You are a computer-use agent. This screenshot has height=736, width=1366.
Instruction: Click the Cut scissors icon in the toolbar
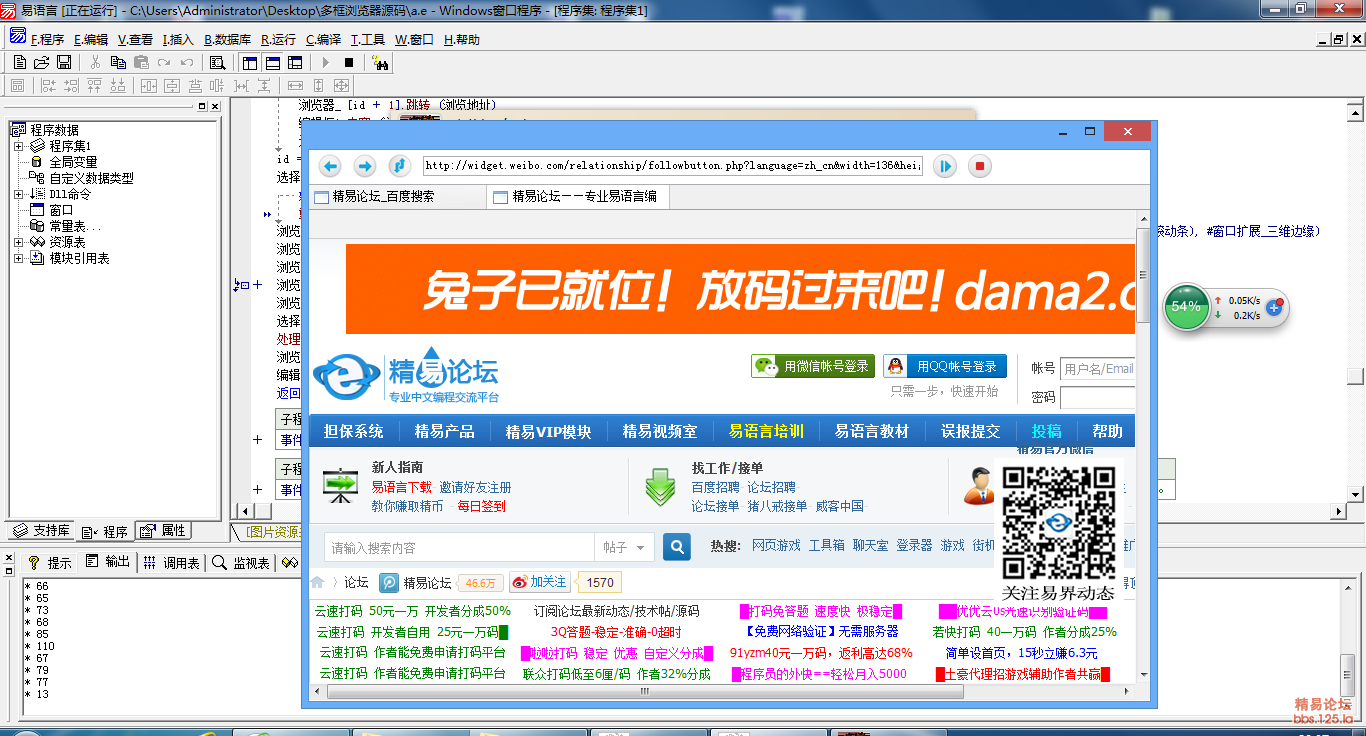[x=95, y=62]
